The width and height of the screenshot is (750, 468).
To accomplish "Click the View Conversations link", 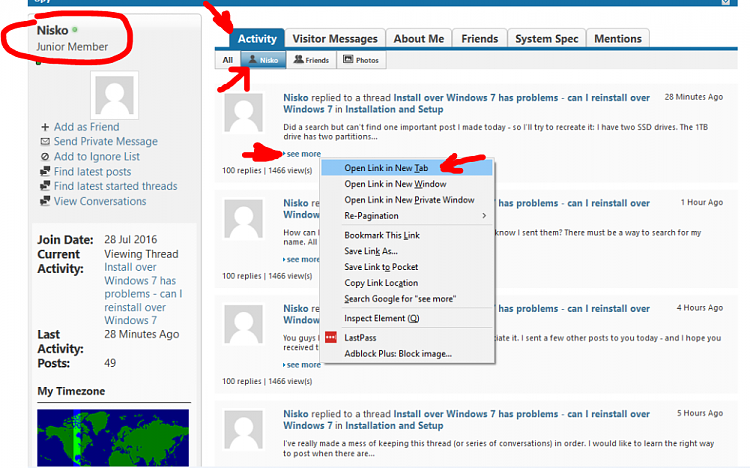I will coord(100,201).
